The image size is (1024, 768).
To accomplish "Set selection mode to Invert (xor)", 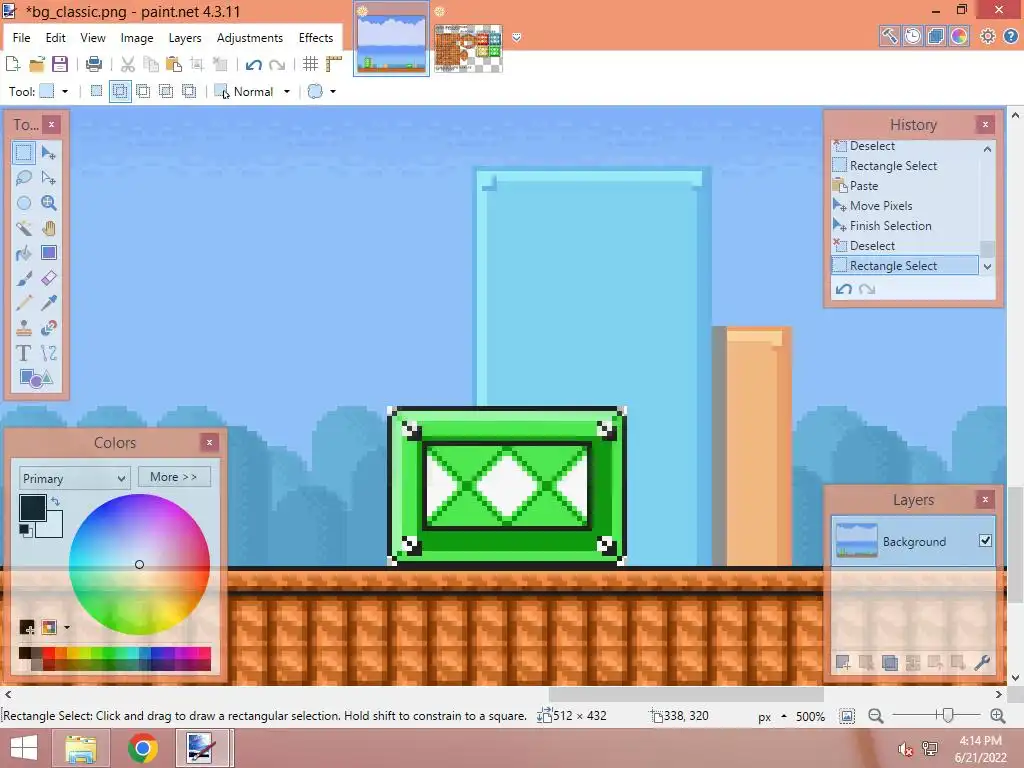I will [189, 91].
